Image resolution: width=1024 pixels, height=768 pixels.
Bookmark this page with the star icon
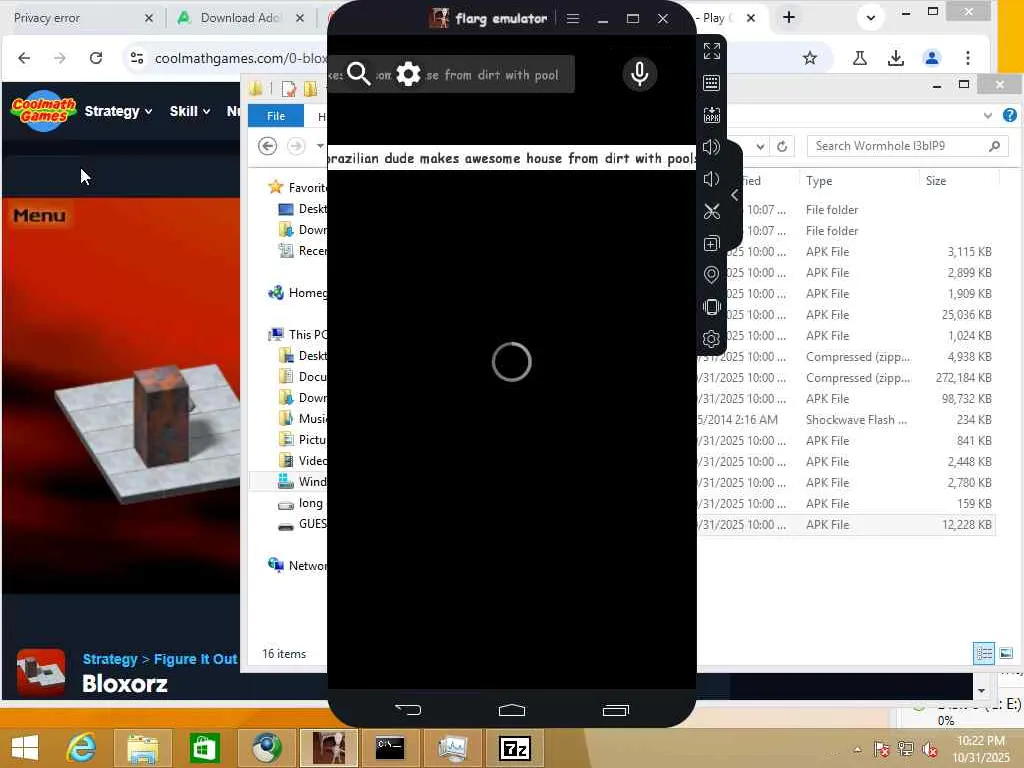pos(810,58)
